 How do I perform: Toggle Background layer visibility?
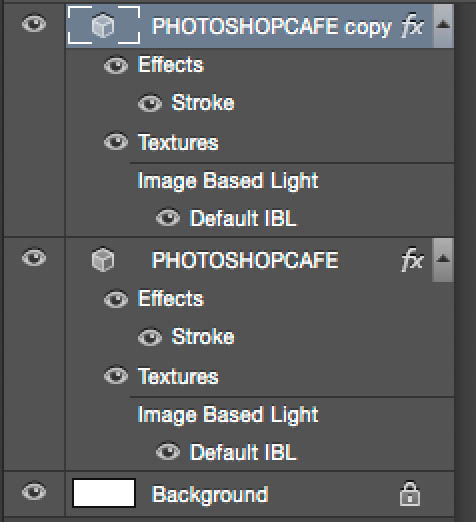point(34,492)
